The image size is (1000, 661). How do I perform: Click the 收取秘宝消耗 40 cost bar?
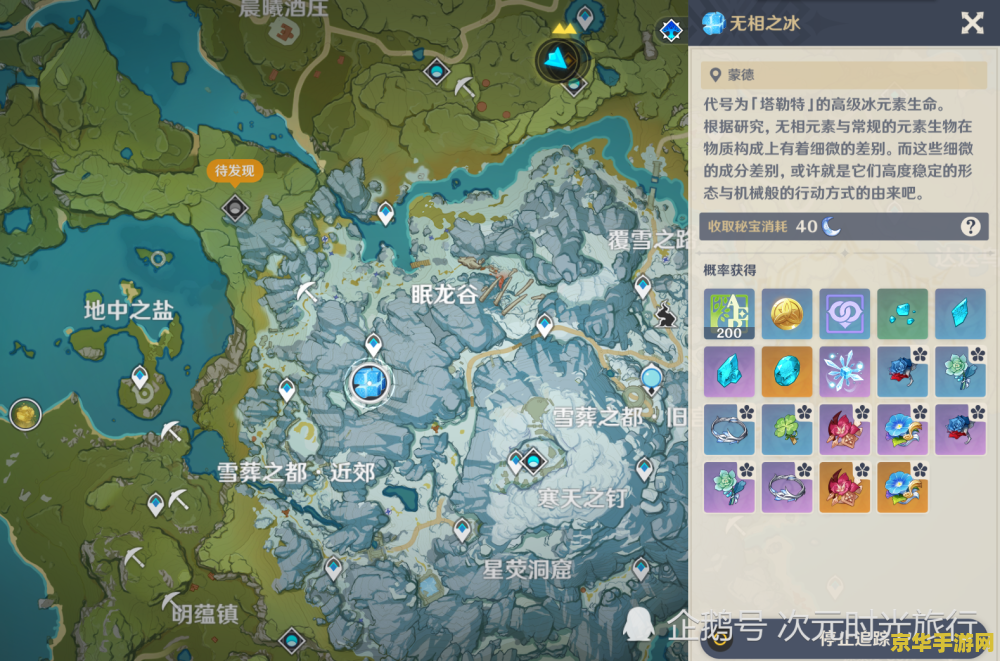tap(843, 227)
